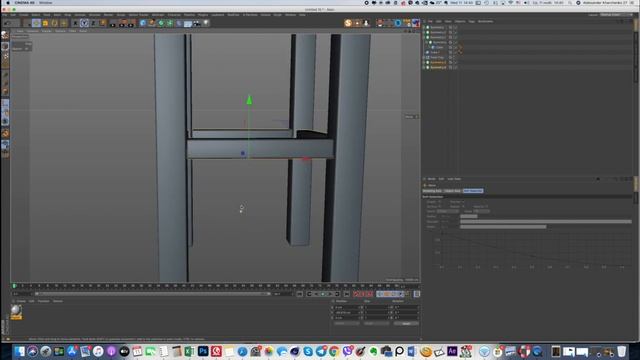Screen dimensions: 640x360
Task: Select the Pen spline tool icon
Action: pyautogui.click(x=152, y=23)
